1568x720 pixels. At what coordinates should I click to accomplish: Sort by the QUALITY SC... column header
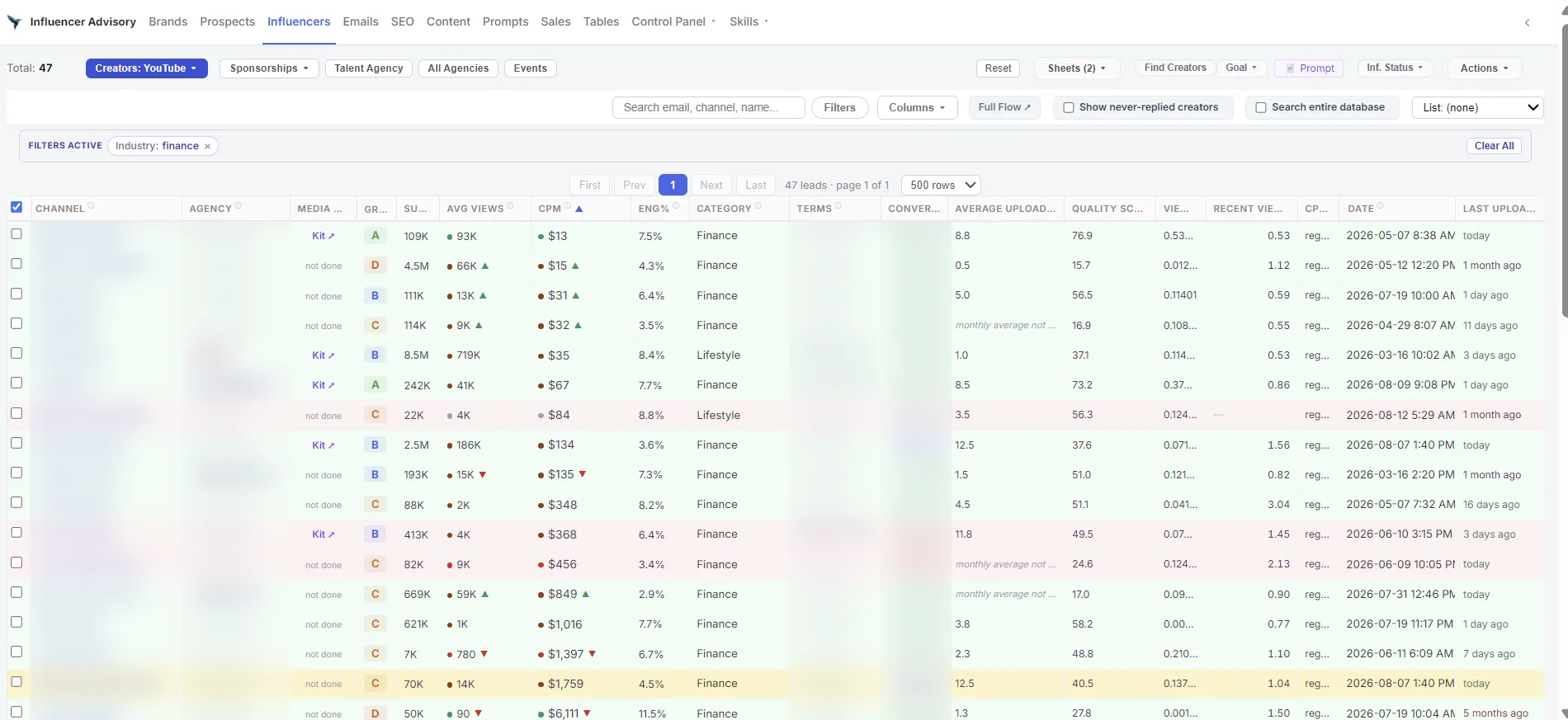(x=1107, y=209)
